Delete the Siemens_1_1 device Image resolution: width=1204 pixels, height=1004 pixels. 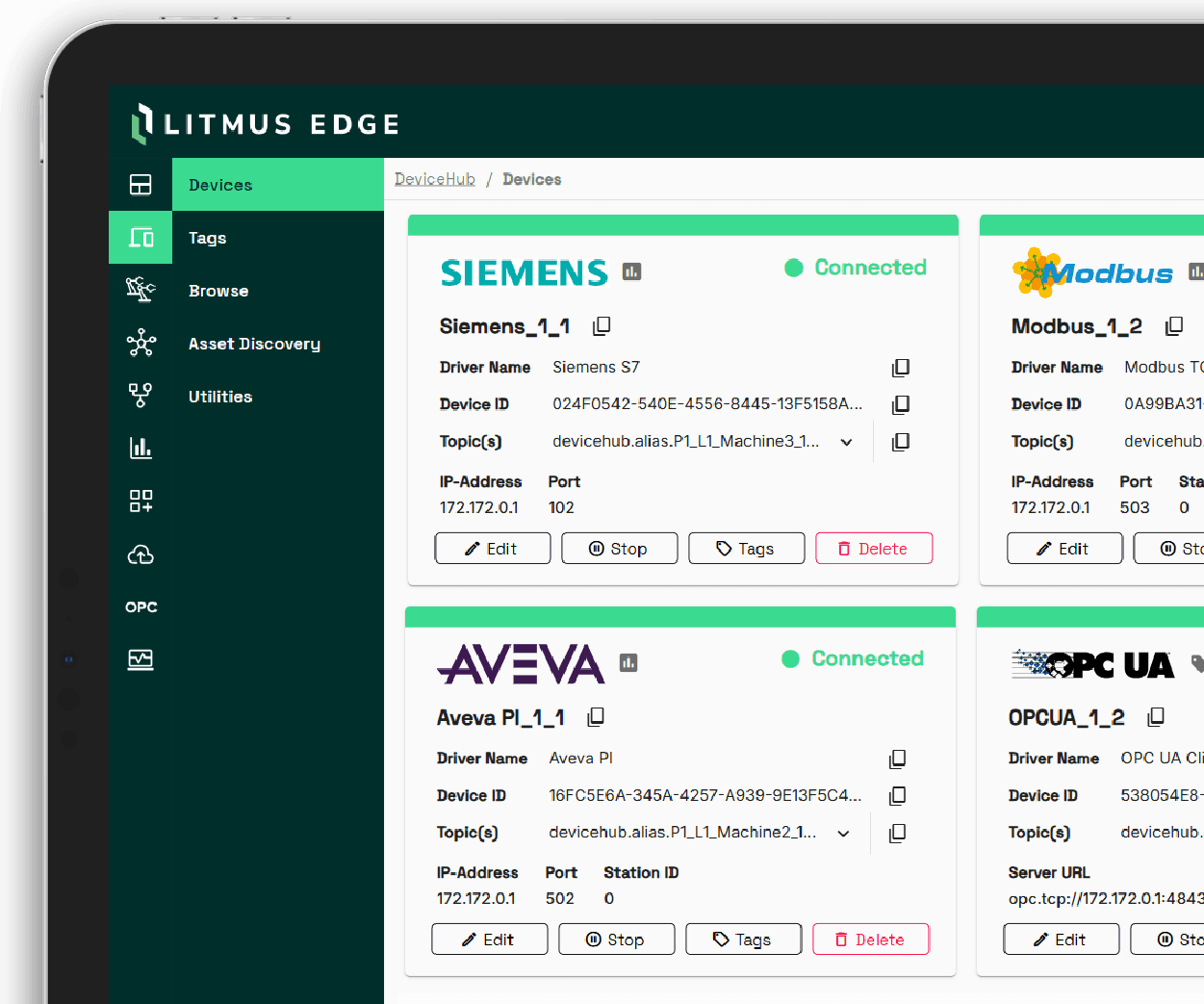pyautogui.click(x=873, y=548)
